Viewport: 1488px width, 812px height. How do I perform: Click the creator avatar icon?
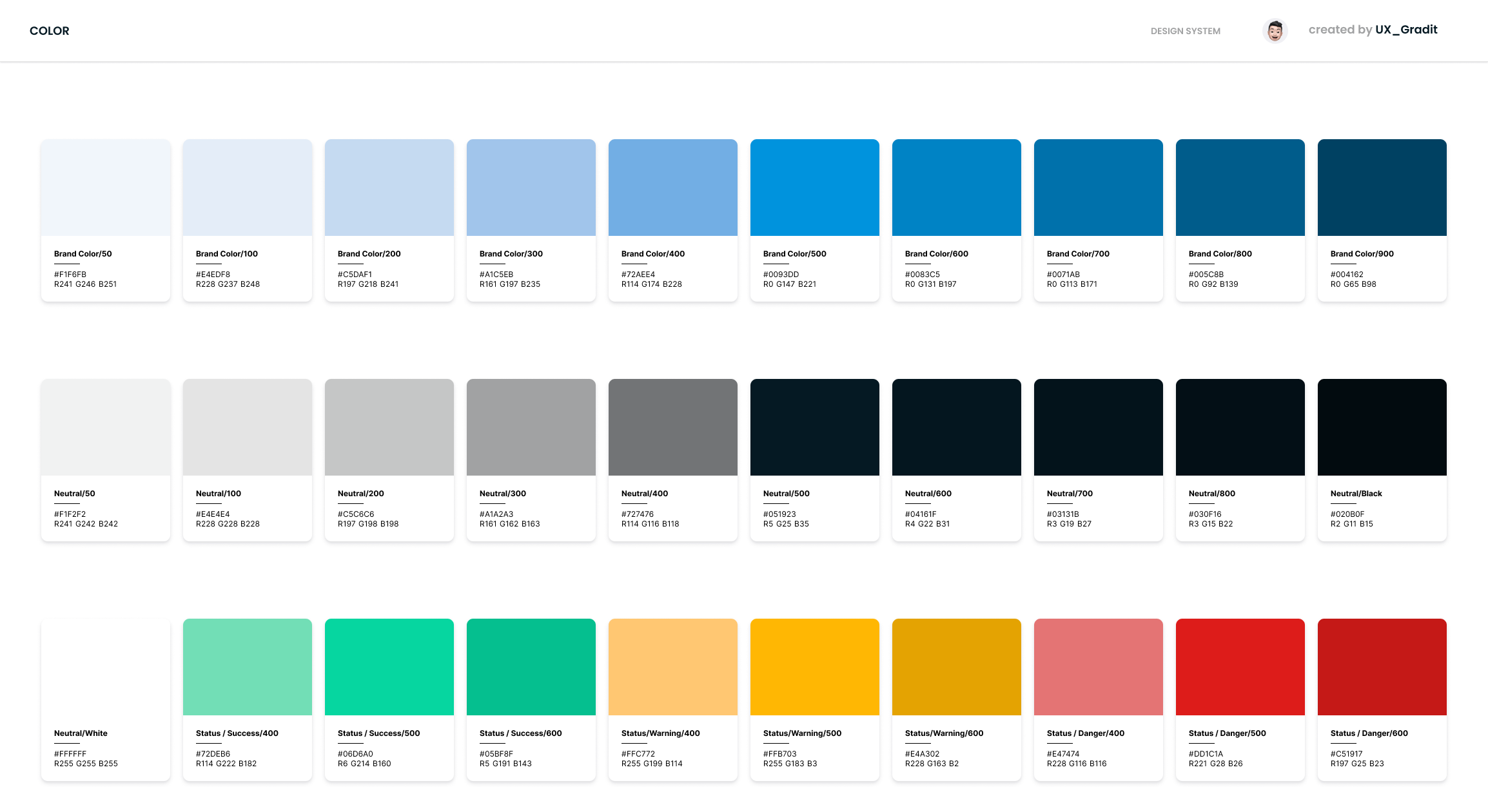pyautogui.click(x=1275, y=31)
